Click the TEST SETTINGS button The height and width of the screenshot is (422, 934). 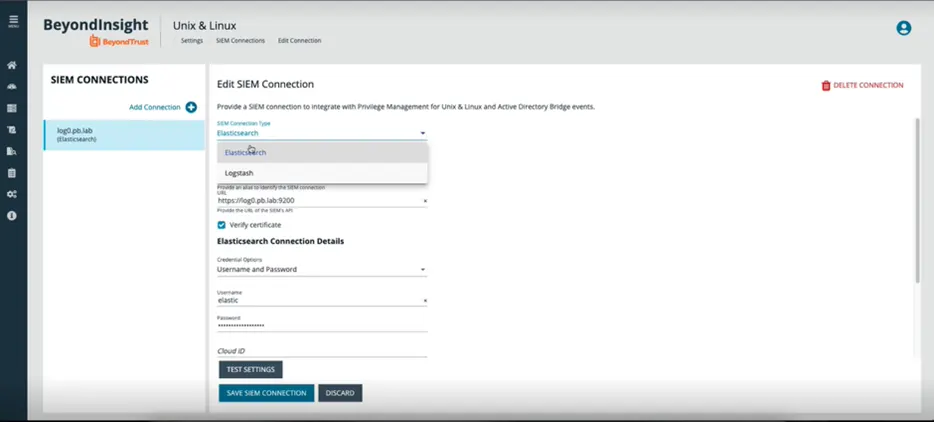(x=250, y=370)
